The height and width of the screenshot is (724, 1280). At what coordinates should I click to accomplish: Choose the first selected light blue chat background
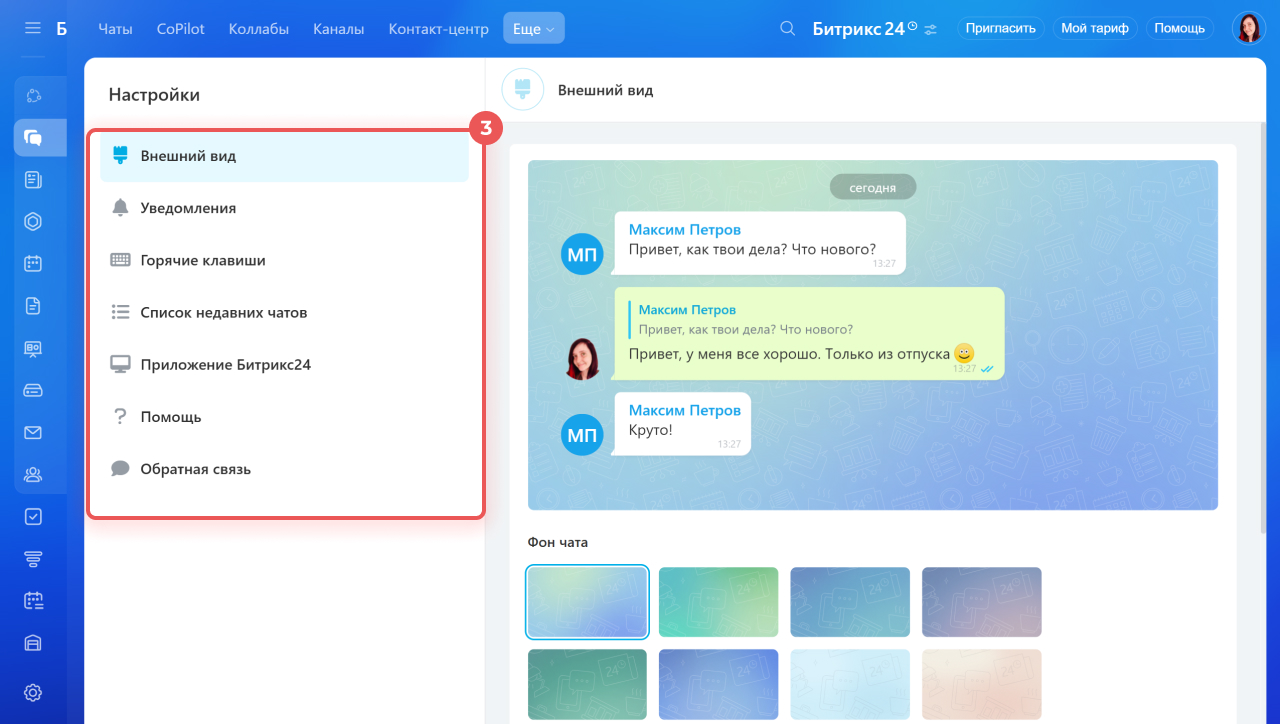(587, 602)
